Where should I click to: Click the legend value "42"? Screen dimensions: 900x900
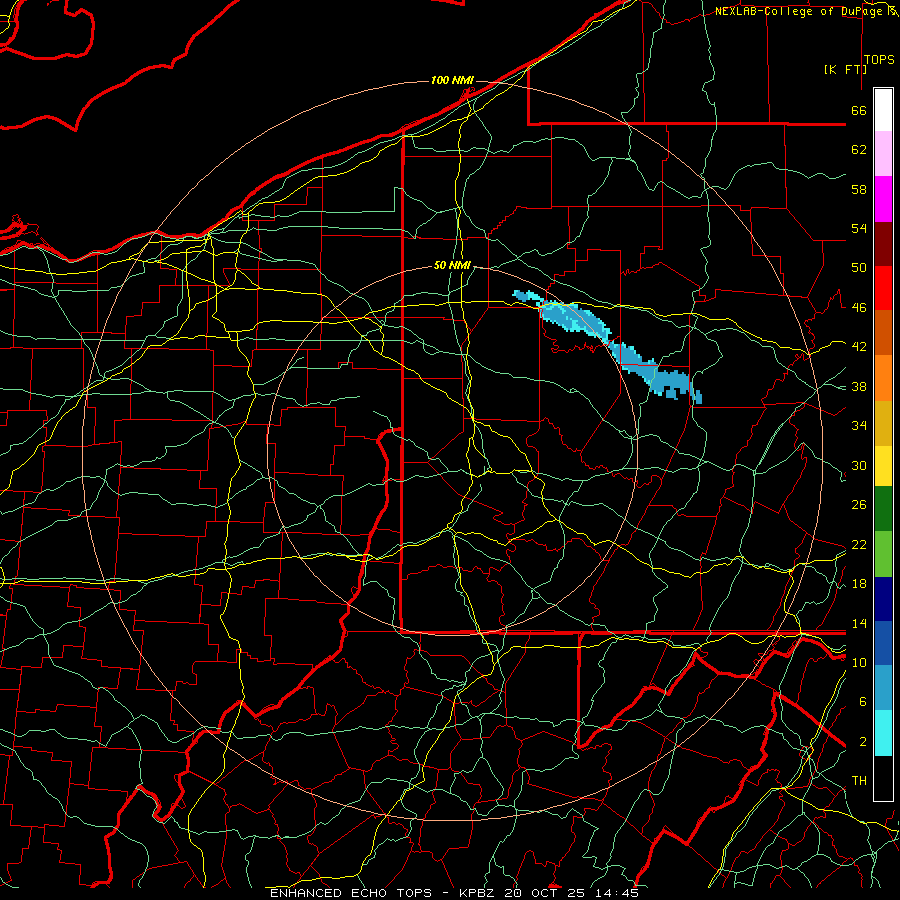pyautogui.click(x=859, y=347)
